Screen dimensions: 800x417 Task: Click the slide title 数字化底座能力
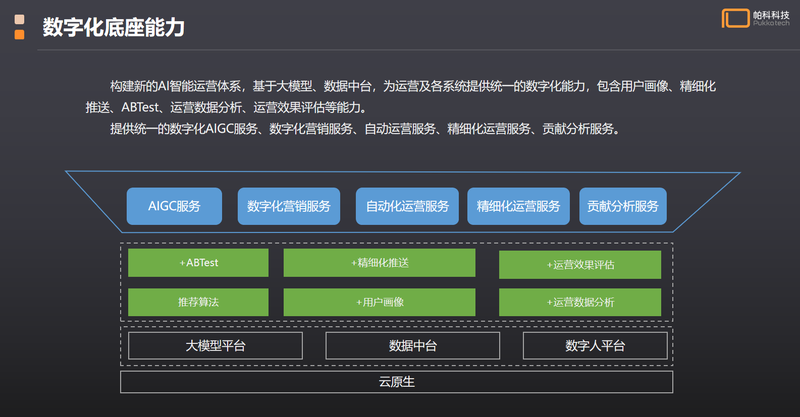click(113, 27)
